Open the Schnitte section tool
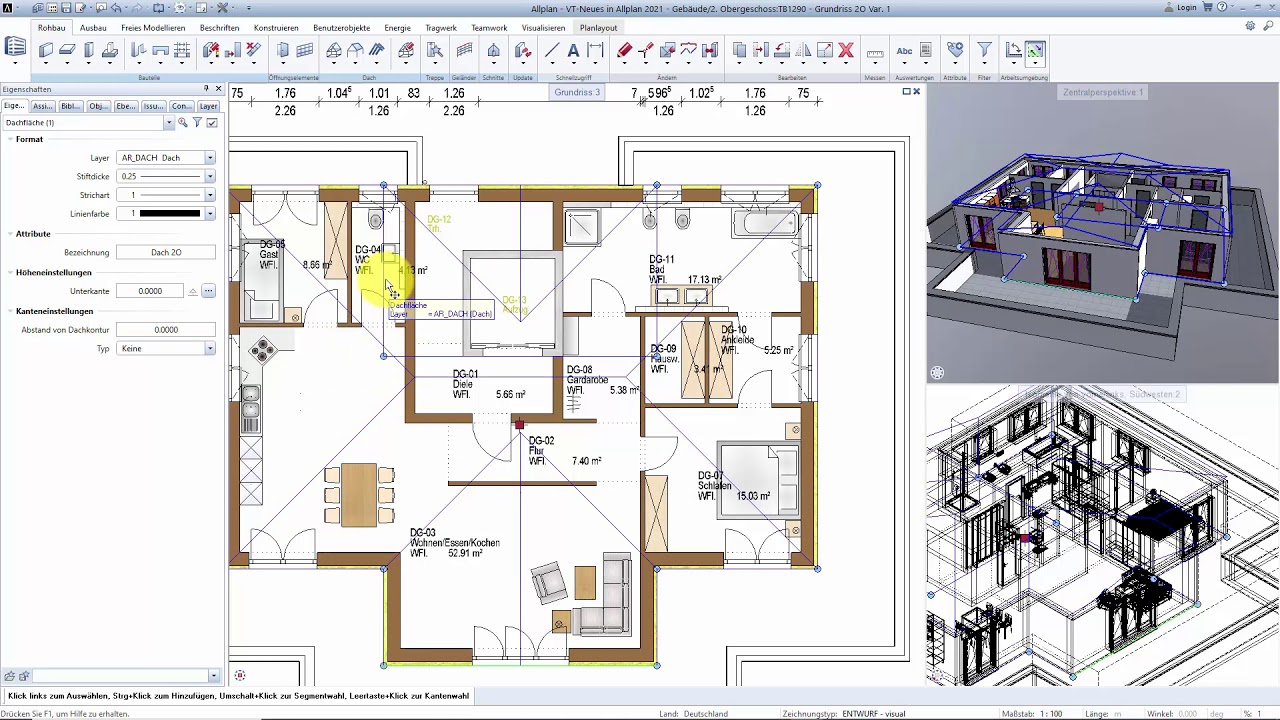 pyautogui.click(x=493, y=50)
